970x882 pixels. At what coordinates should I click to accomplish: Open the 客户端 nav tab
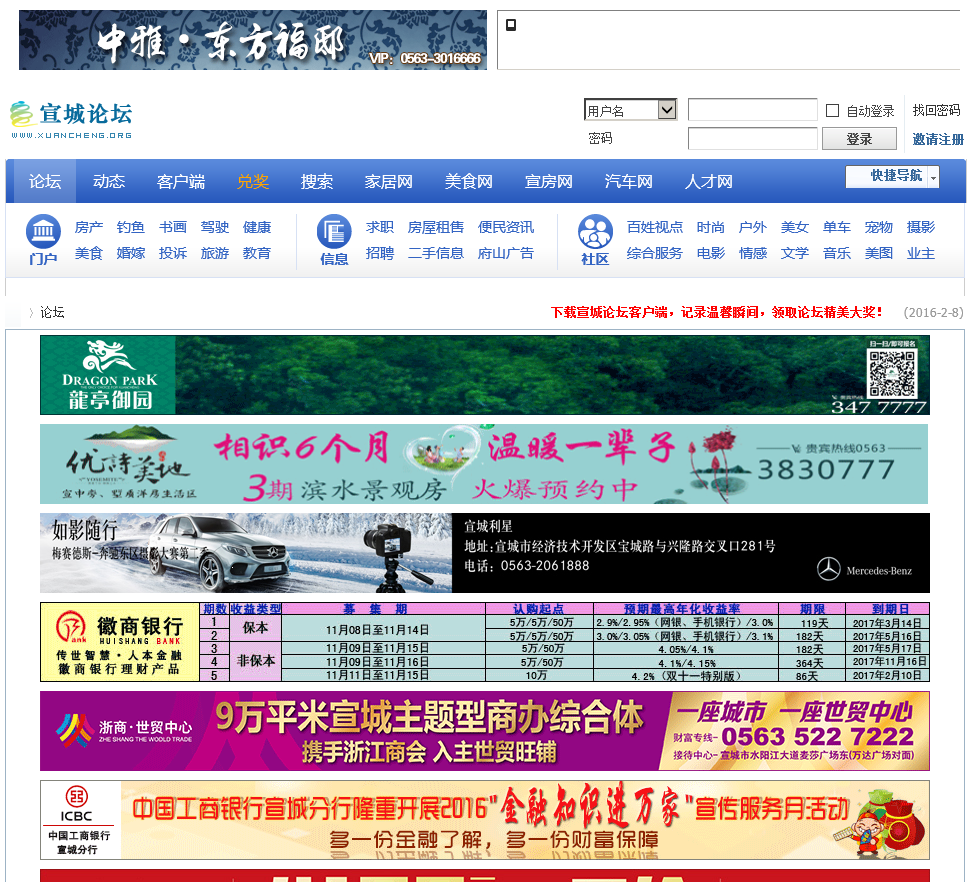pos(181,181)
